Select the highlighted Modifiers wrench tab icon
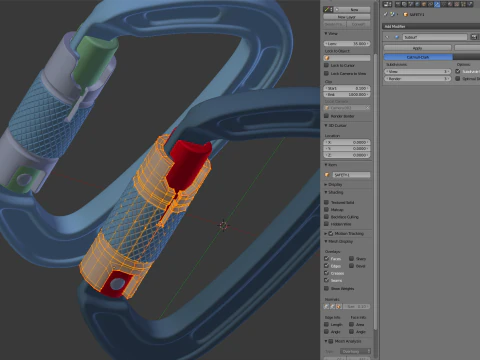Viewport: 480px width, 360px height. click(x=437, y=4)
